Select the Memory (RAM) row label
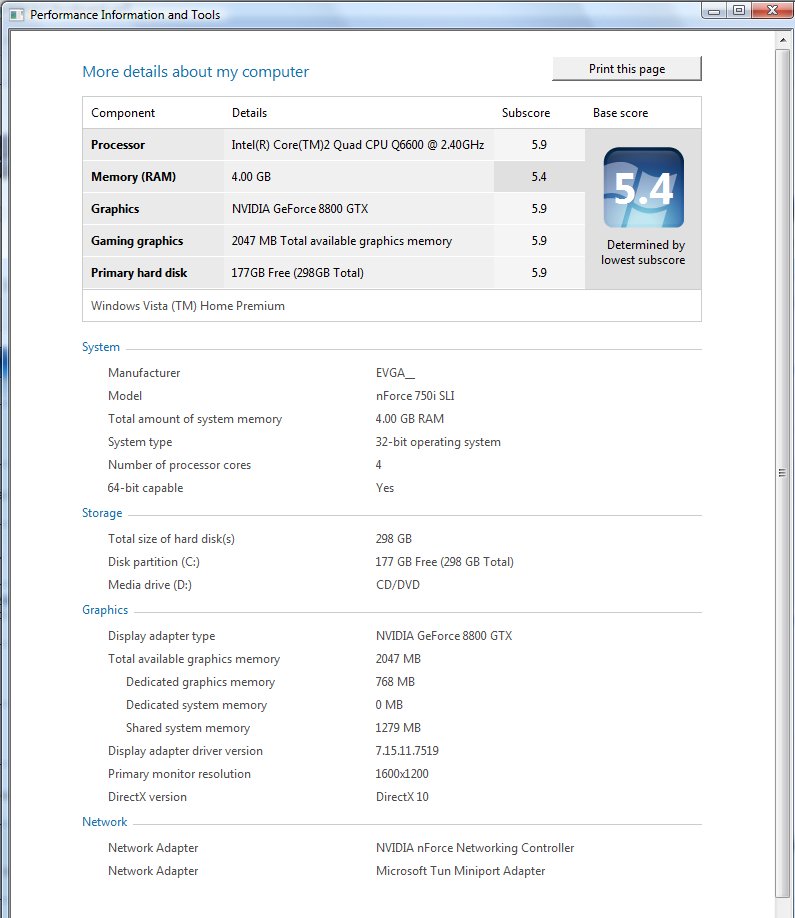Screen dimensions: 795x918 (133, 177)
